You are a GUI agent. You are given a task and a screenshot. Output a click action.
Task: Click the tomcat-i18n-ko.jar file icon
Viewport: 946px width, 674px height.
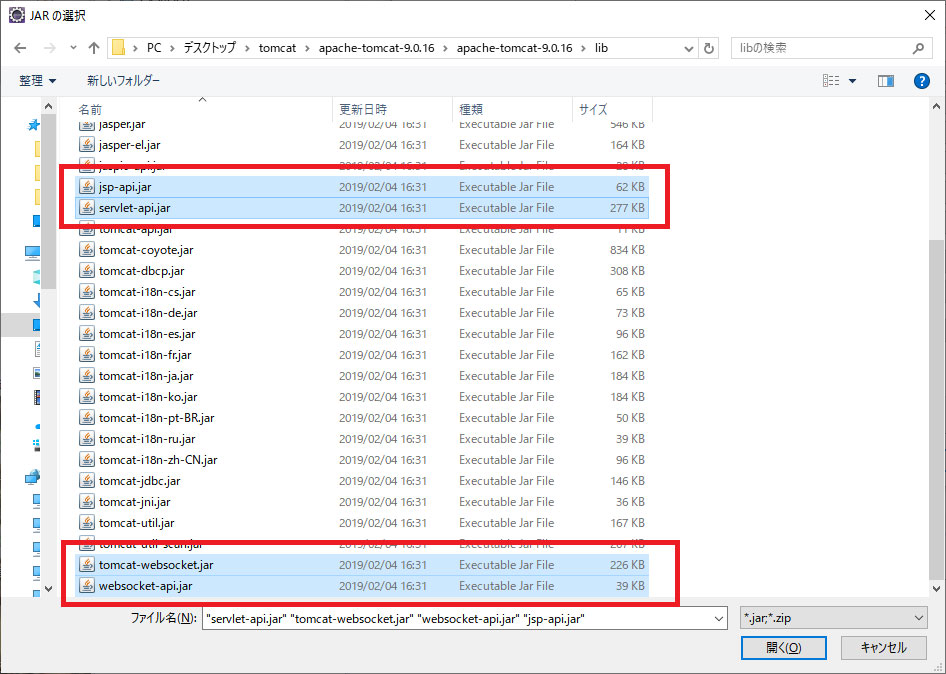pyautogui.click(x=87, y=397)
